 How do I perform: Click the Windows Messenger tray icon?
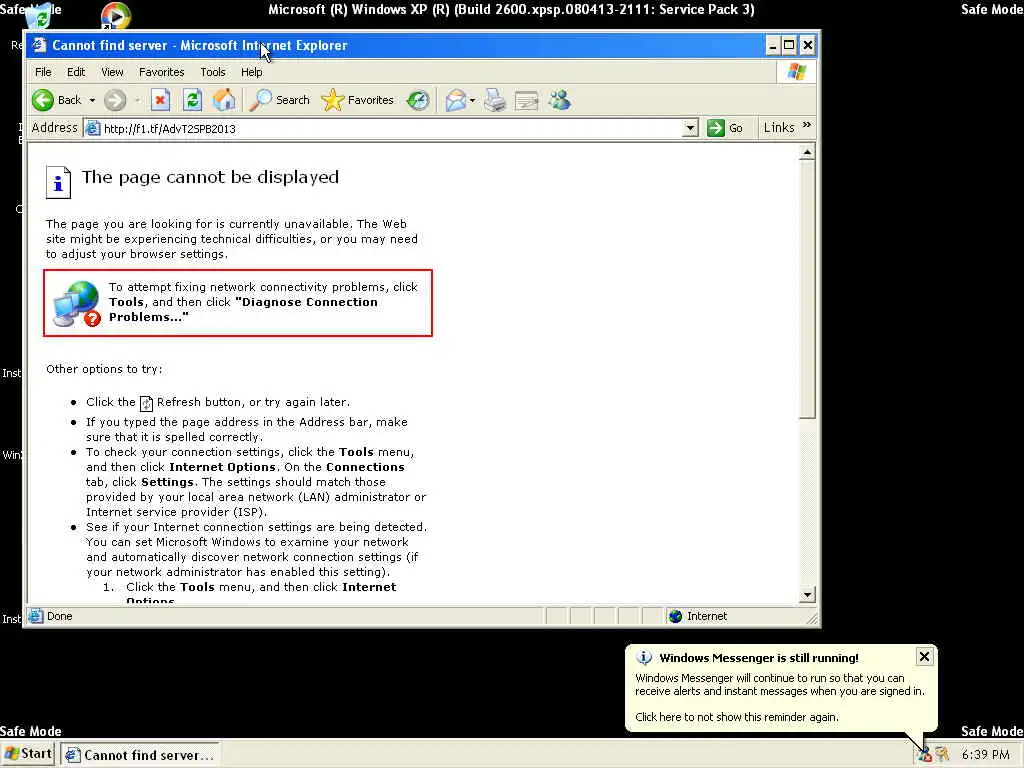pyautogui.click(x=923, y=754)
